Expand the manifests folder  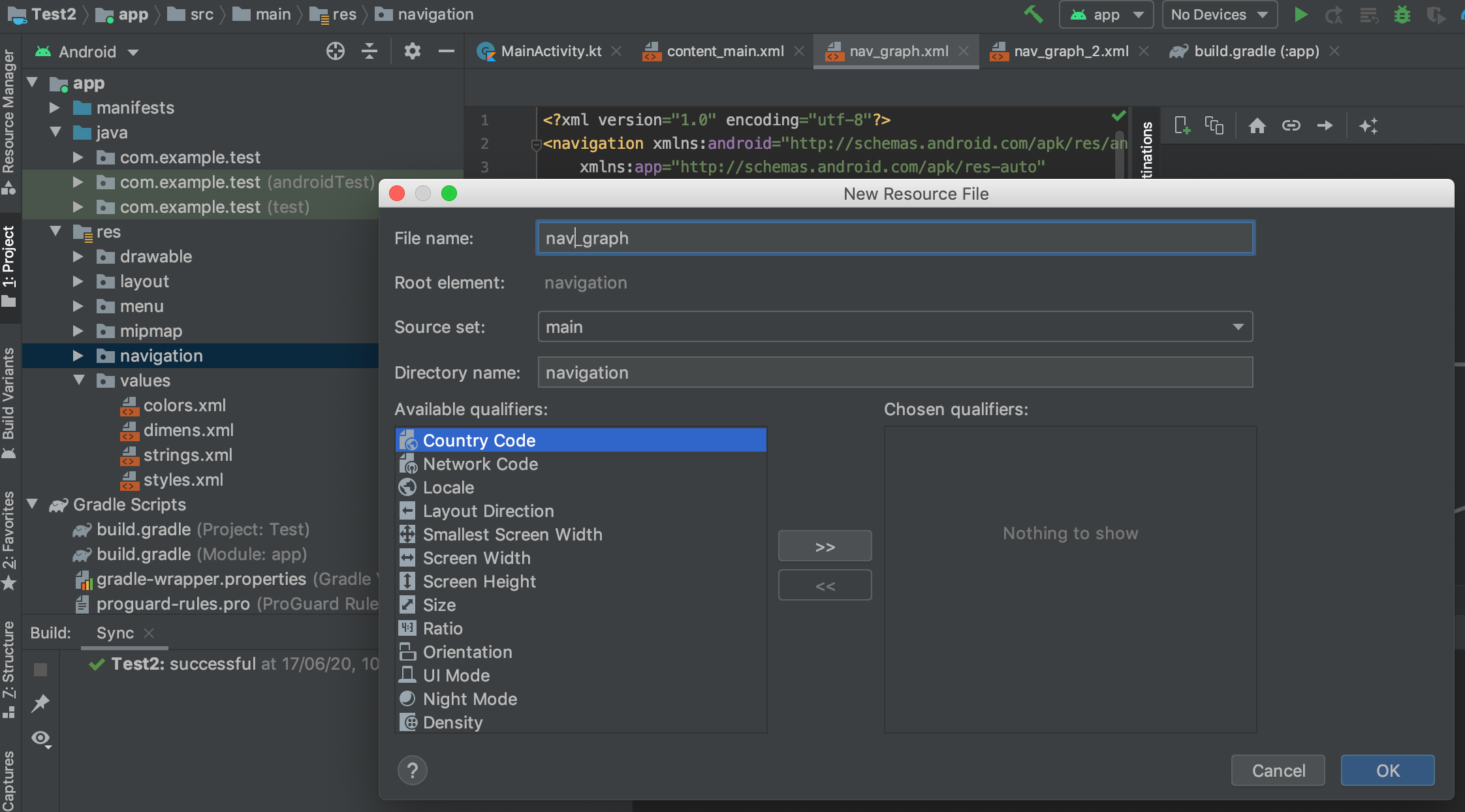coord(55,108)
